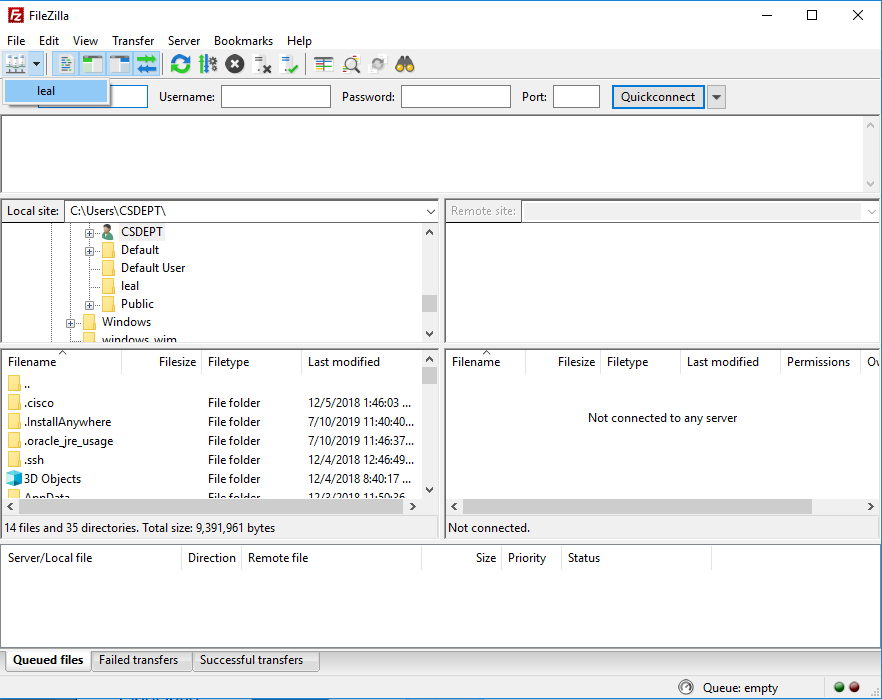Toggle message log display
The width and height of the screenshot is (882, 700).
click(x=66, y=64)
